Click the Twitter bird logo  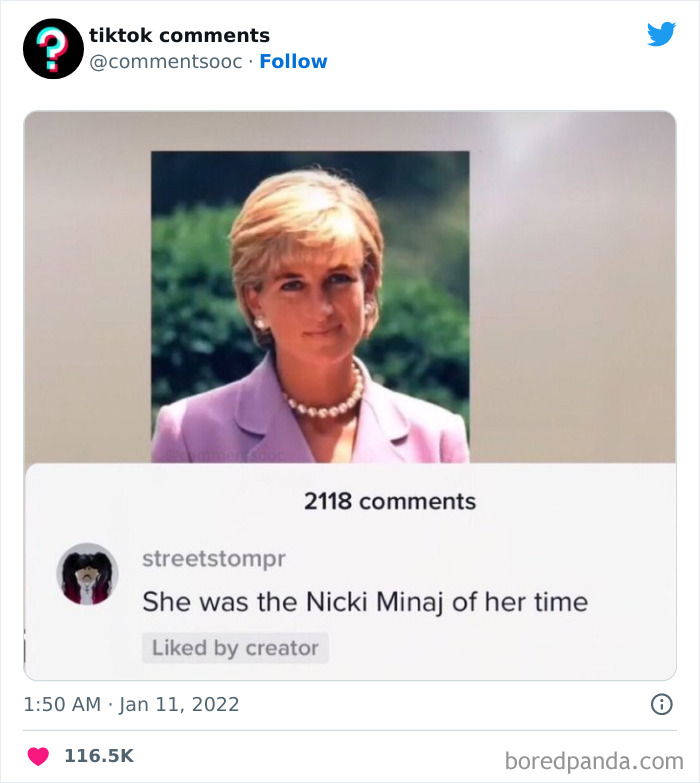(661, 35)
